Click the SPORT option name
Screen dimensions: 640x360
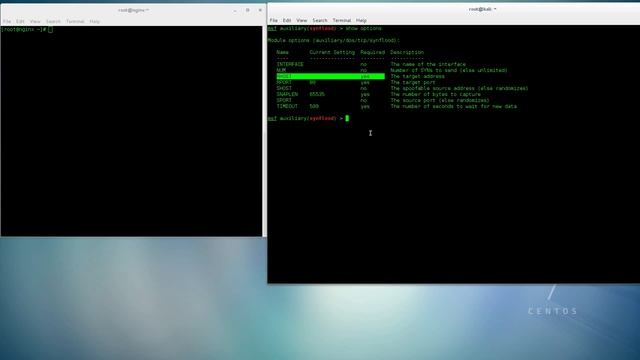click(x=284, y=100)
